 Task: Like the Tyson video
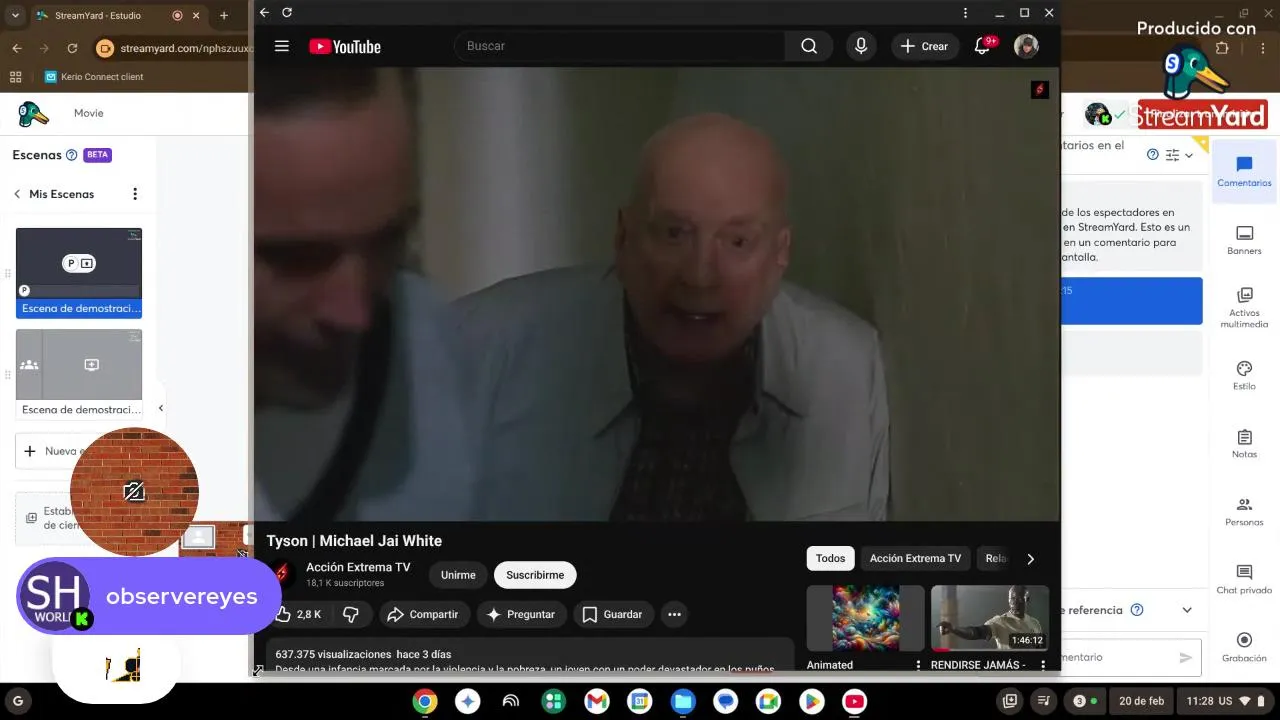click(298, 614)
